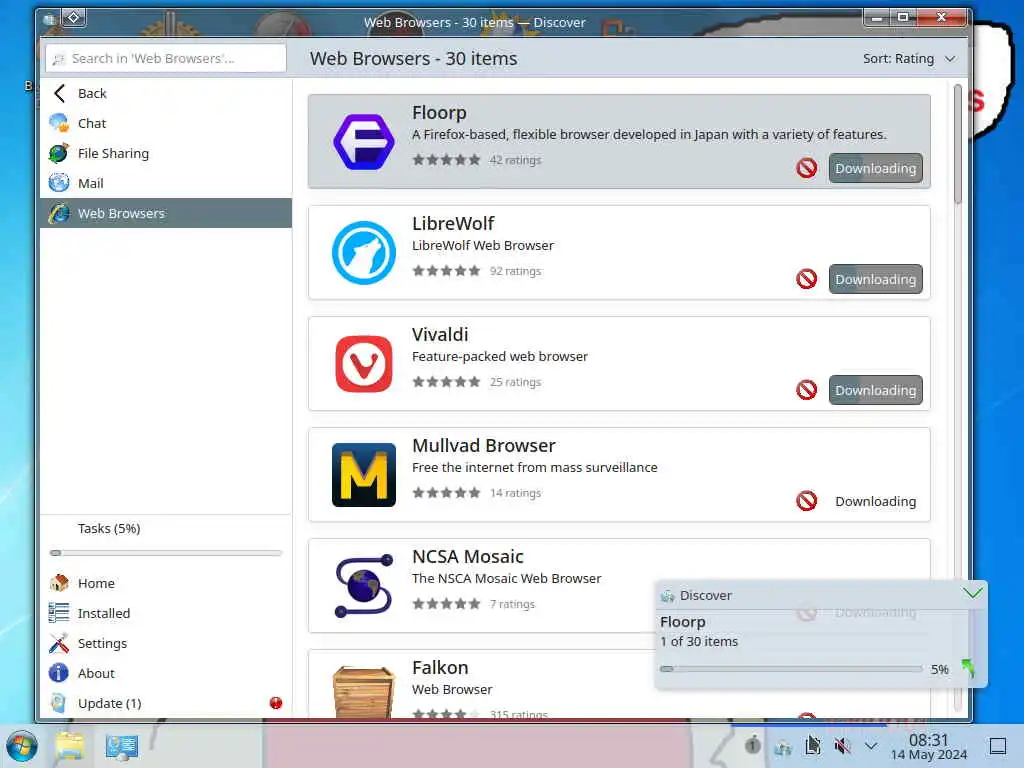Image resolution: width=1024 pixels, height=768 pixels.
Task: Expand the hidden system tray icons
Action: click(x=871, y=745)
